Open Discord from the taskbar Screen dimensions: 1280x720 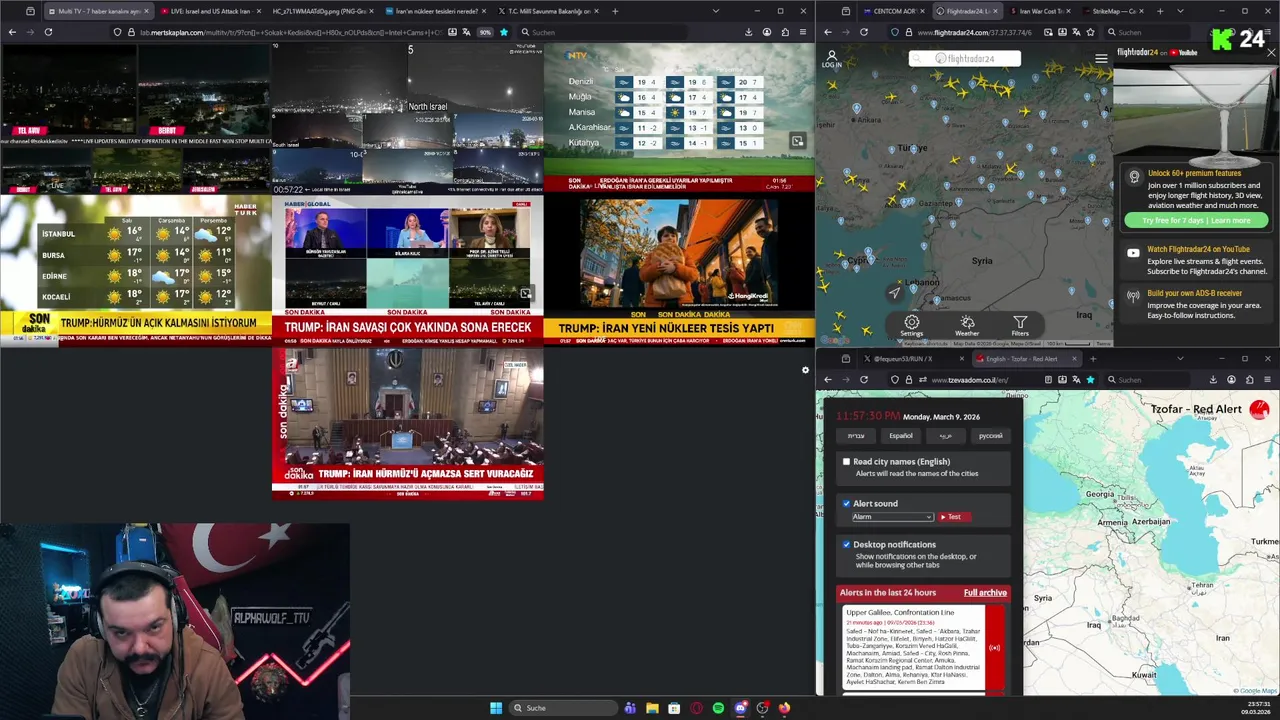pos(740,708)
